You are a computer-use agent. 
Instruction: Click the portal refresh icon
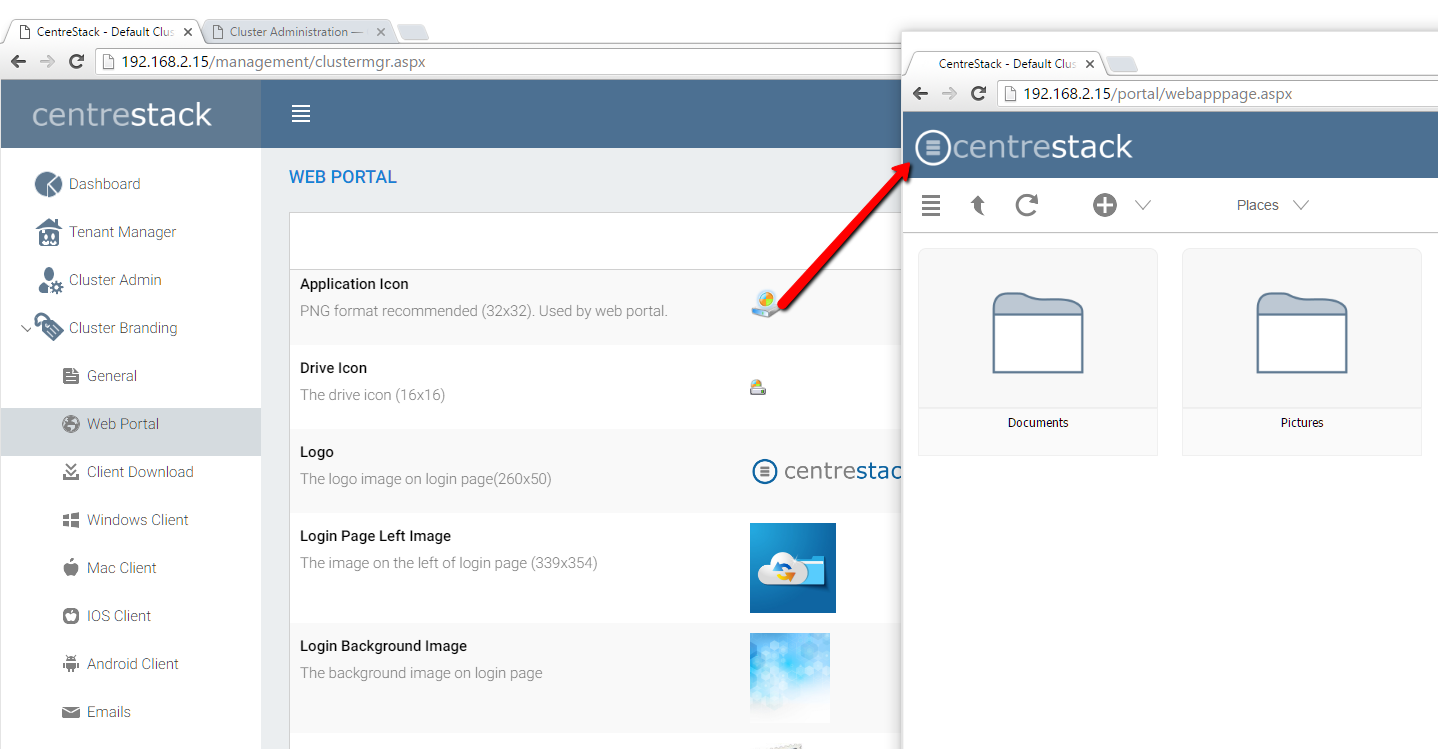coord(1027,205)
